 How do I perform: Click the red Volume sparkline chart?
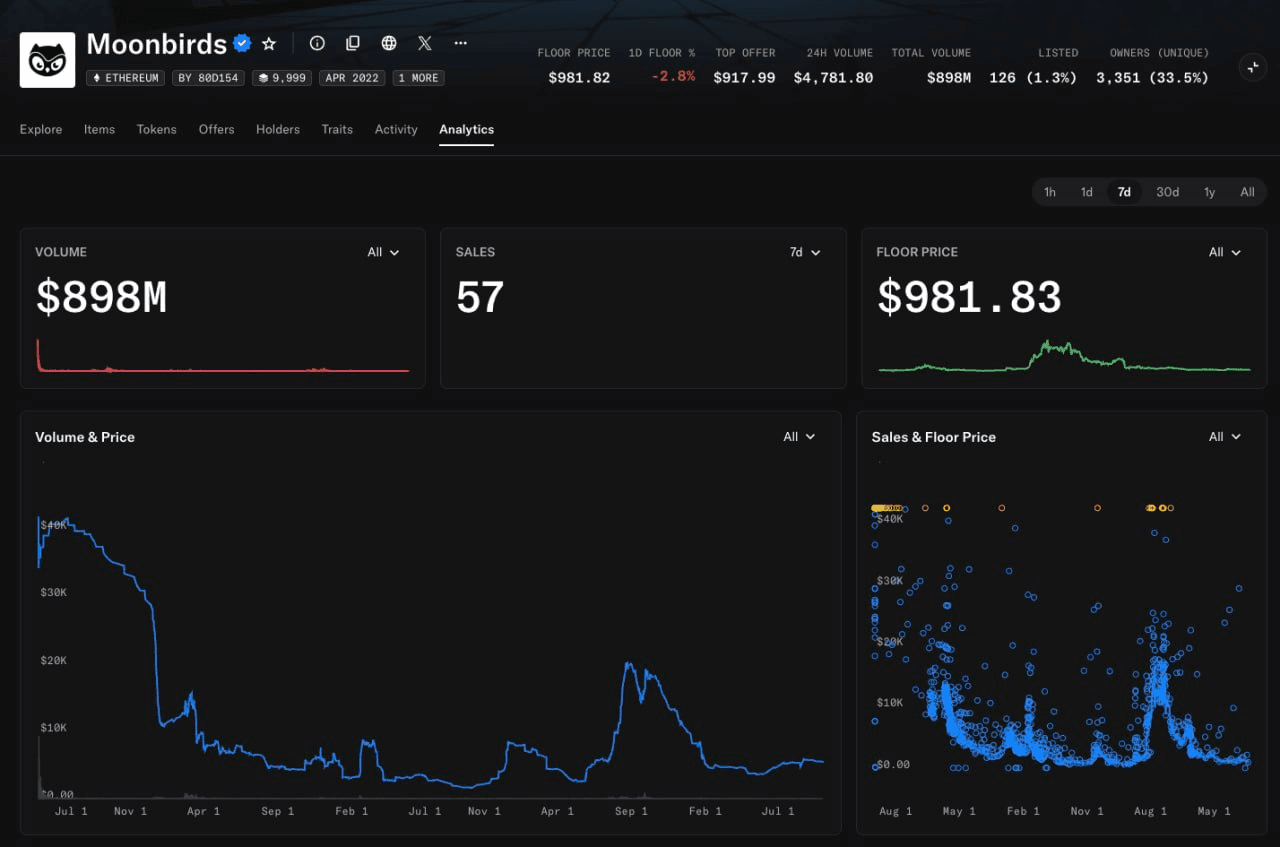[223, 356]
